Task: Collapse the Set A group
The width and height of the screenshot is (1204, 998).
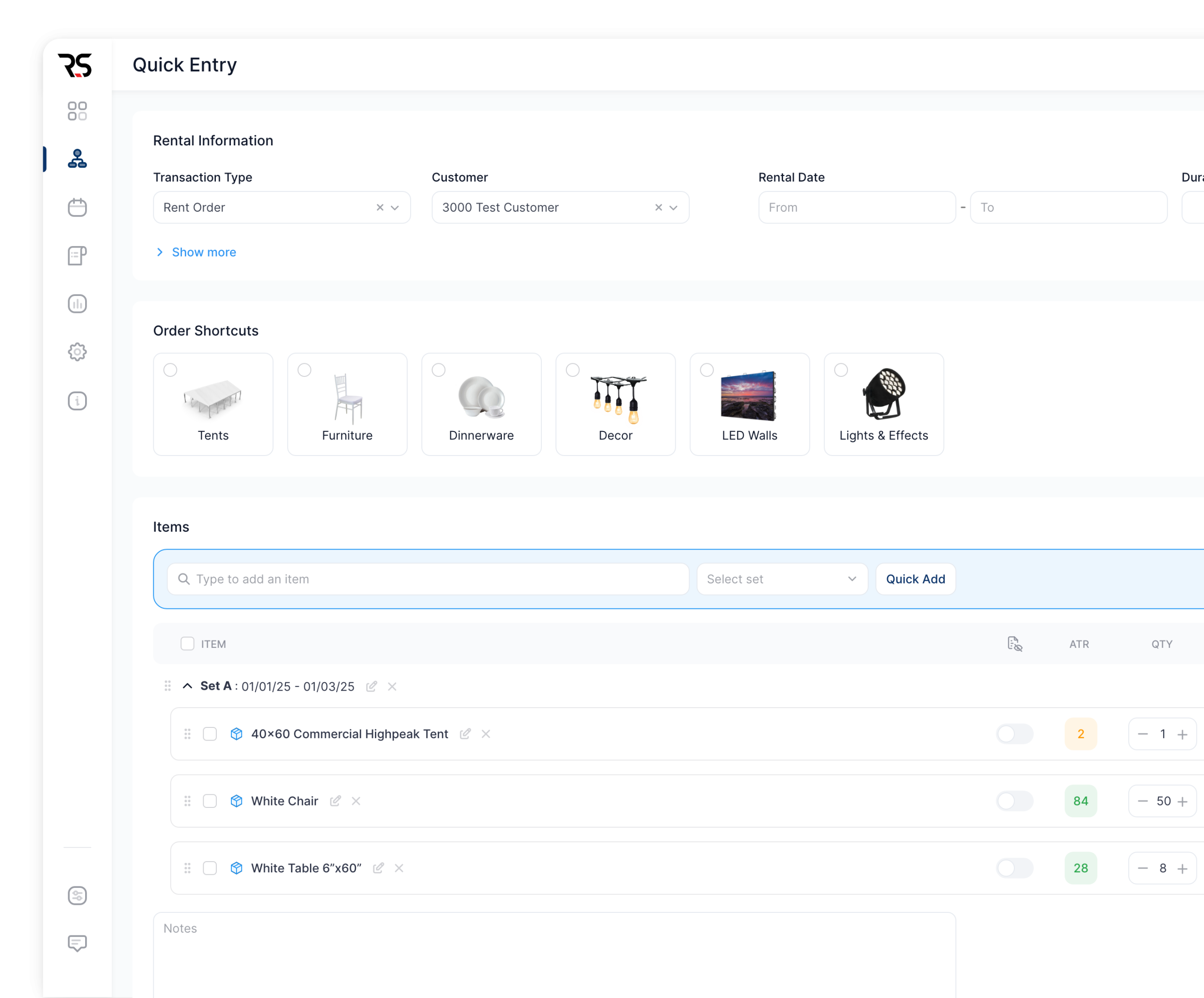Action: click(x=188, y=686)
